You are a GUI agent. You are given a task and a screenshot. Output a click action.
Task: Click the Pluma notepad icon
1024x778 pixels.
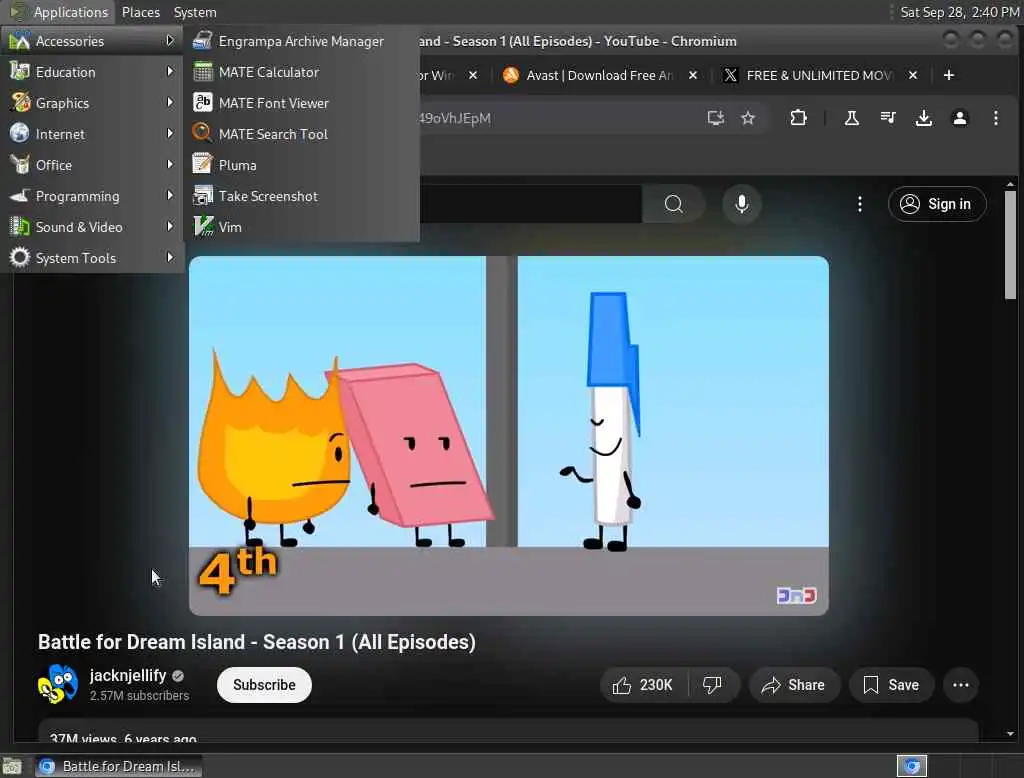[202, 164]
